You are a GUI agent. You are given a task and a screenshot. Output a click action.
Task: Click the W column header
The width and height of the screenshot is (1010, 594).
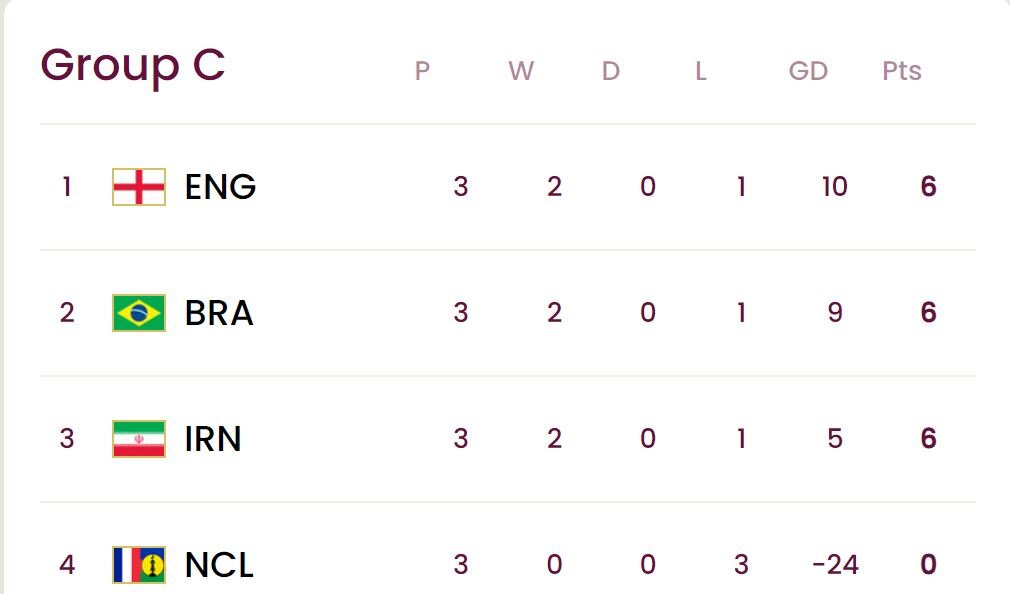(520, 71)
